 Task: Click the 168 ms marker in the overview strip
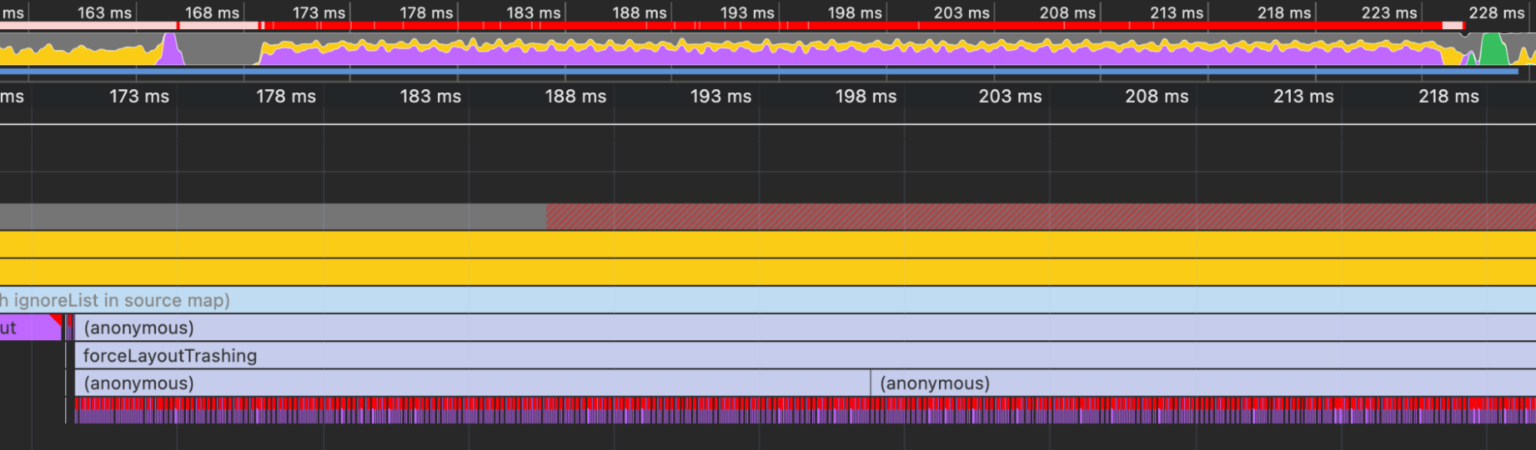pyautogui.click(x=212, y=13)
